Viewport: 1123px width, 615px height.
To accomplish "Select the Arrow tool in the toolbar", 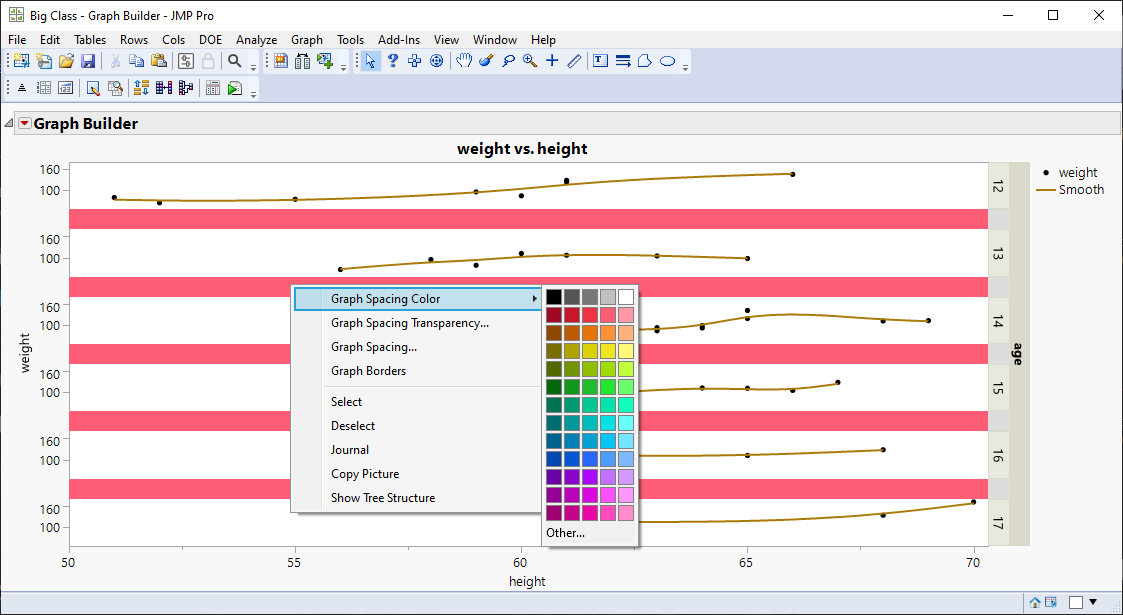I will pyautogui.click(x=370, y=60).
